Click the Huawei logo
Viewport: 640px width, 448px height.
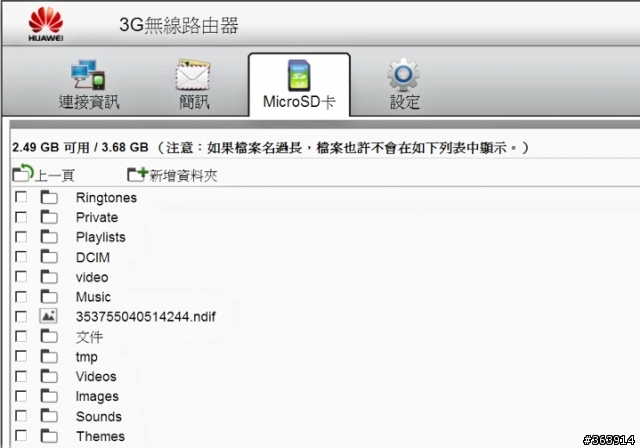(x=46, y=24)
